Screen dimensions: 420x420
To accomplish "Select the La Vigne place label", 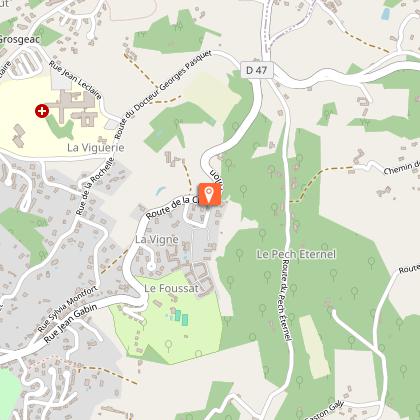I will coord(157,239).
